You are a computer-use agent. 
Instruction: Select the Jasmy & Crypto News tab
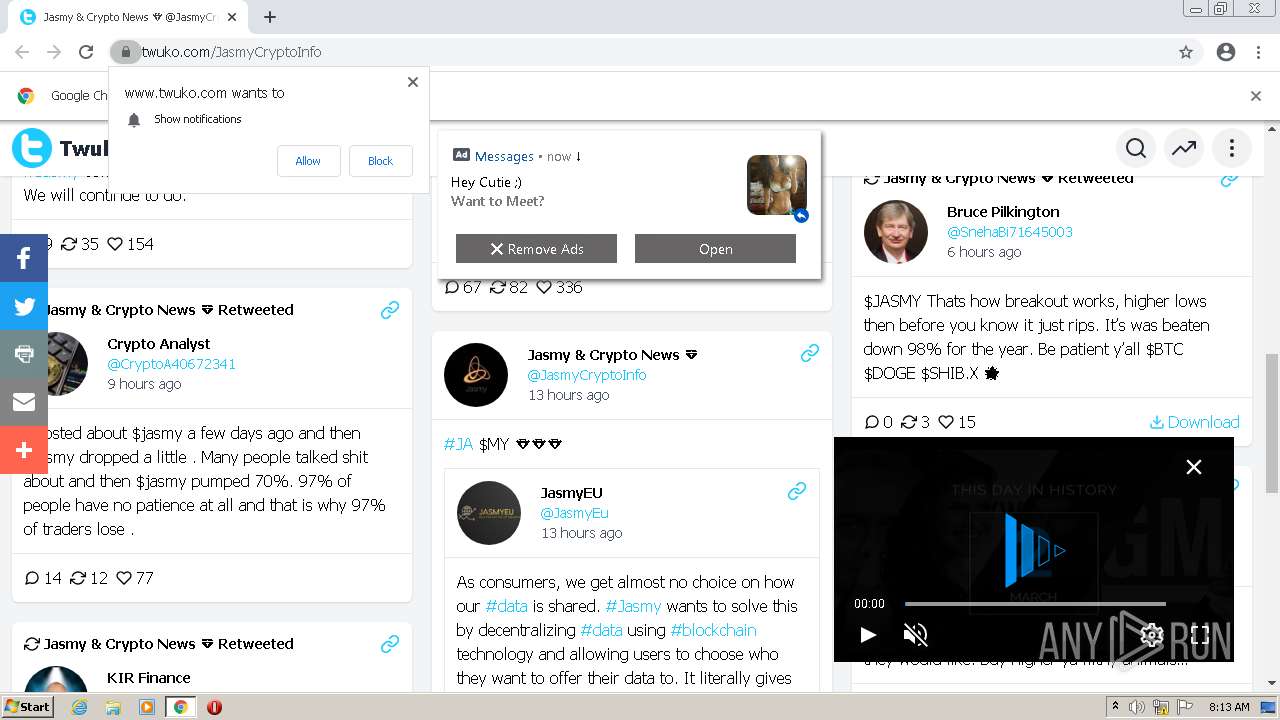coord(128,17)
